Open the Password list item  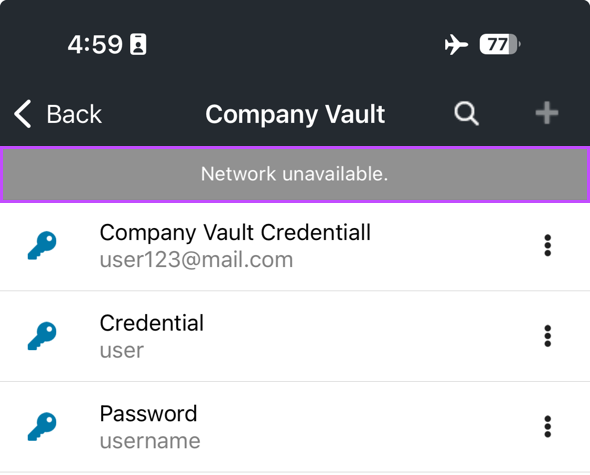pos(295,427)
